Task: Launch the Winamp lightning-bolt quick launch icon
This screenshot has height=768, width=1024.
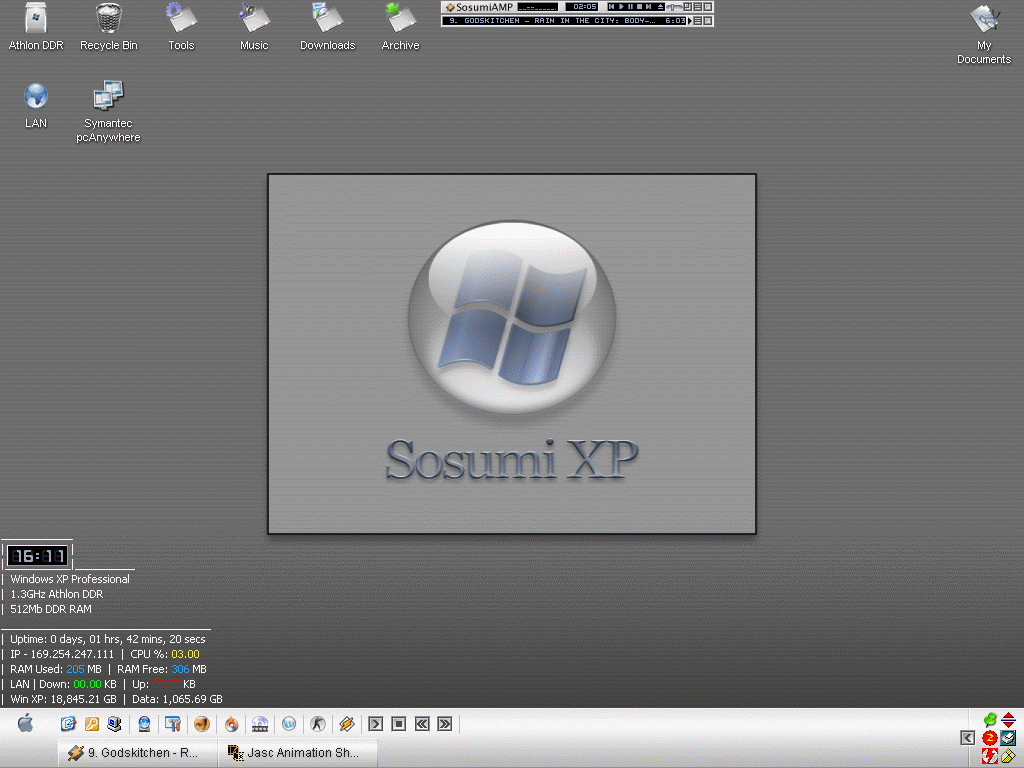Action: [x=347, y=724]
